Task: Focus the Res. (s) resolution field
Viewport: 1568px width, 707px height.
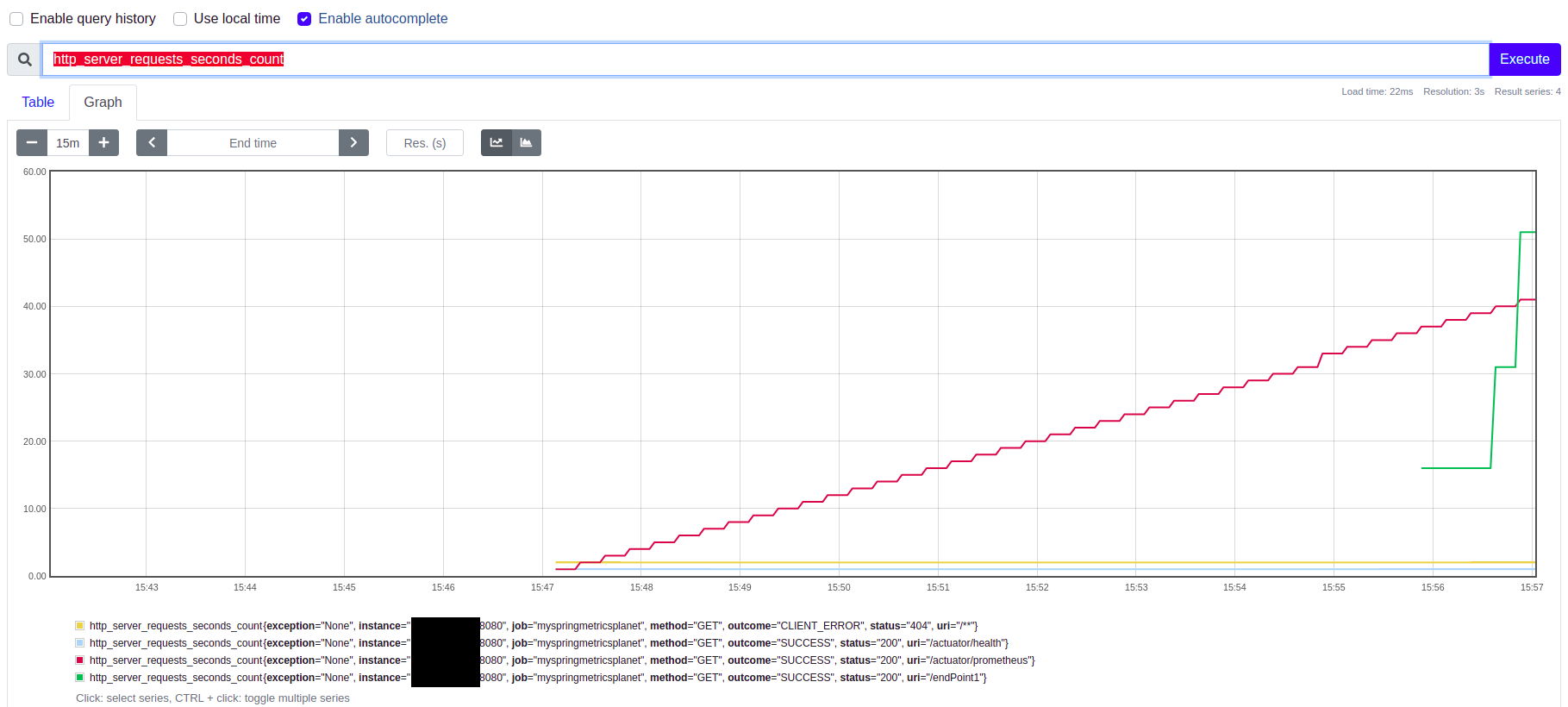Action: 425,143
